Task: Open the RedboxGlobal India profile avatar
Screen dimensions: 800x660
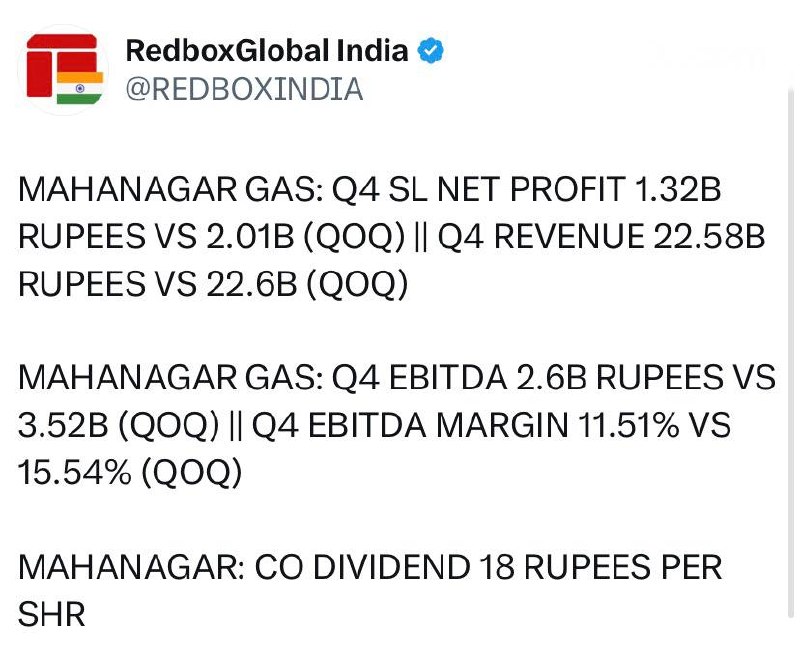Action: (x=63, y=69)
